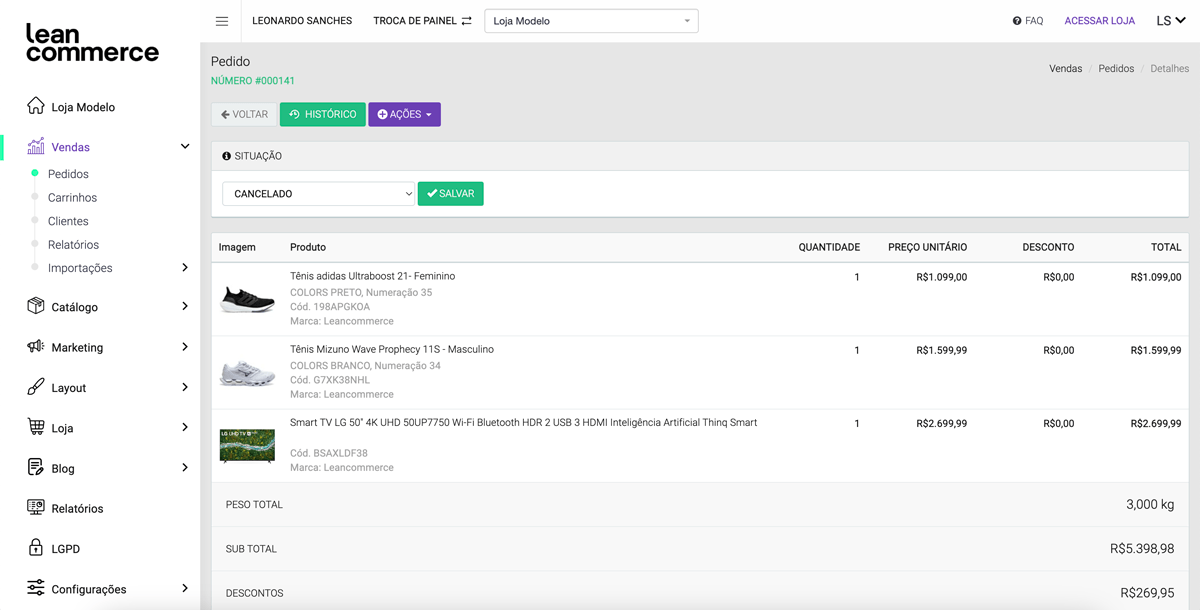
Task: Click the Loja shopping cart icon
Action: click(x=36, y=427)
